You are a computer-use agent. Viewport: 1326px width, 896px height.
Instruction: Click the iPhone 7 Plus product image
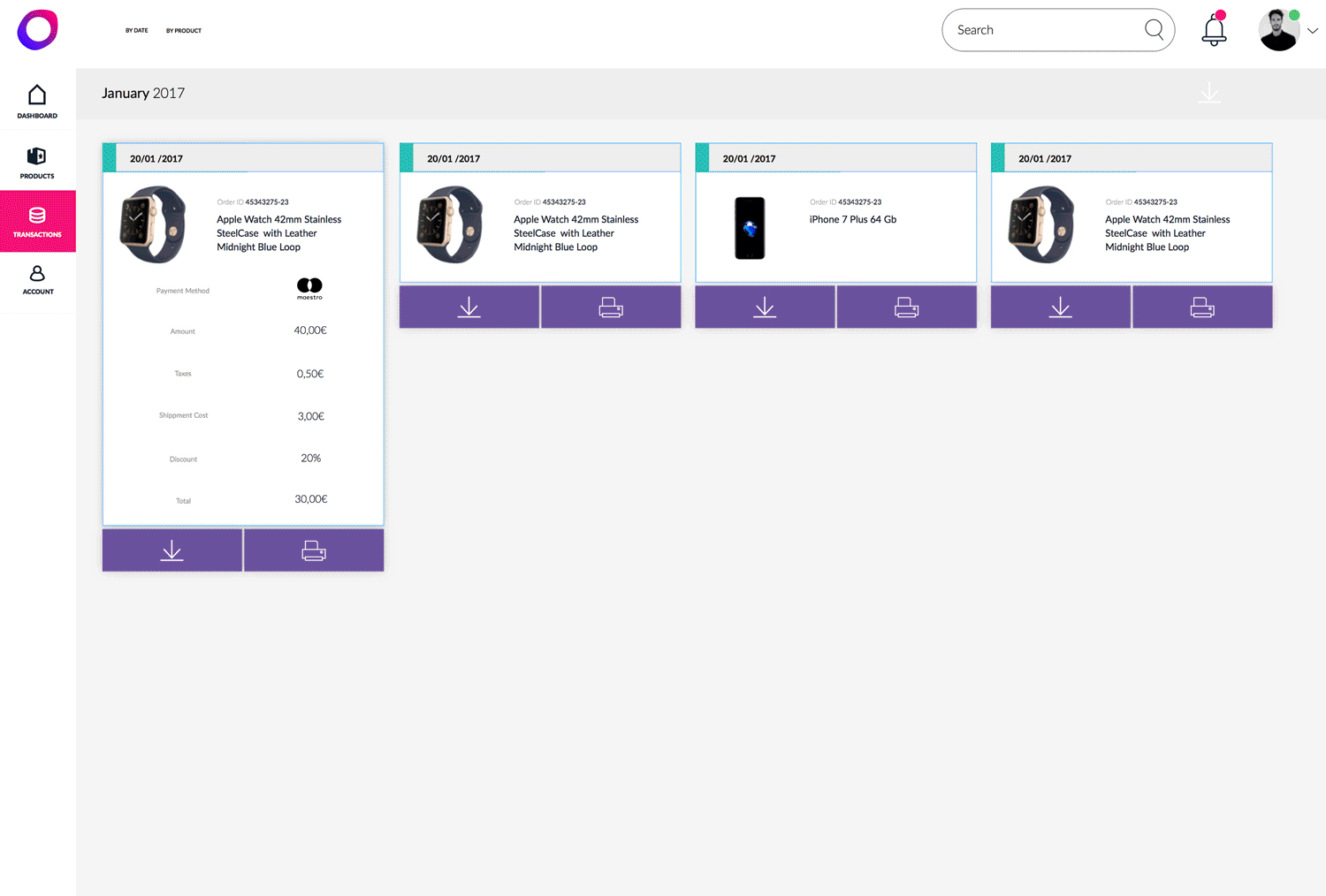(x=750, y=228)
